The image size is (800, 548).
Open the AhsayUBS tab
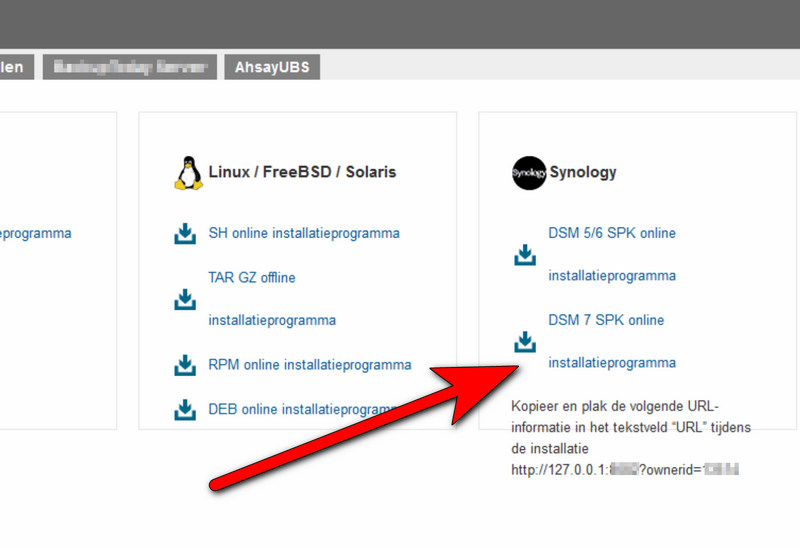click(x=272, y=67)
